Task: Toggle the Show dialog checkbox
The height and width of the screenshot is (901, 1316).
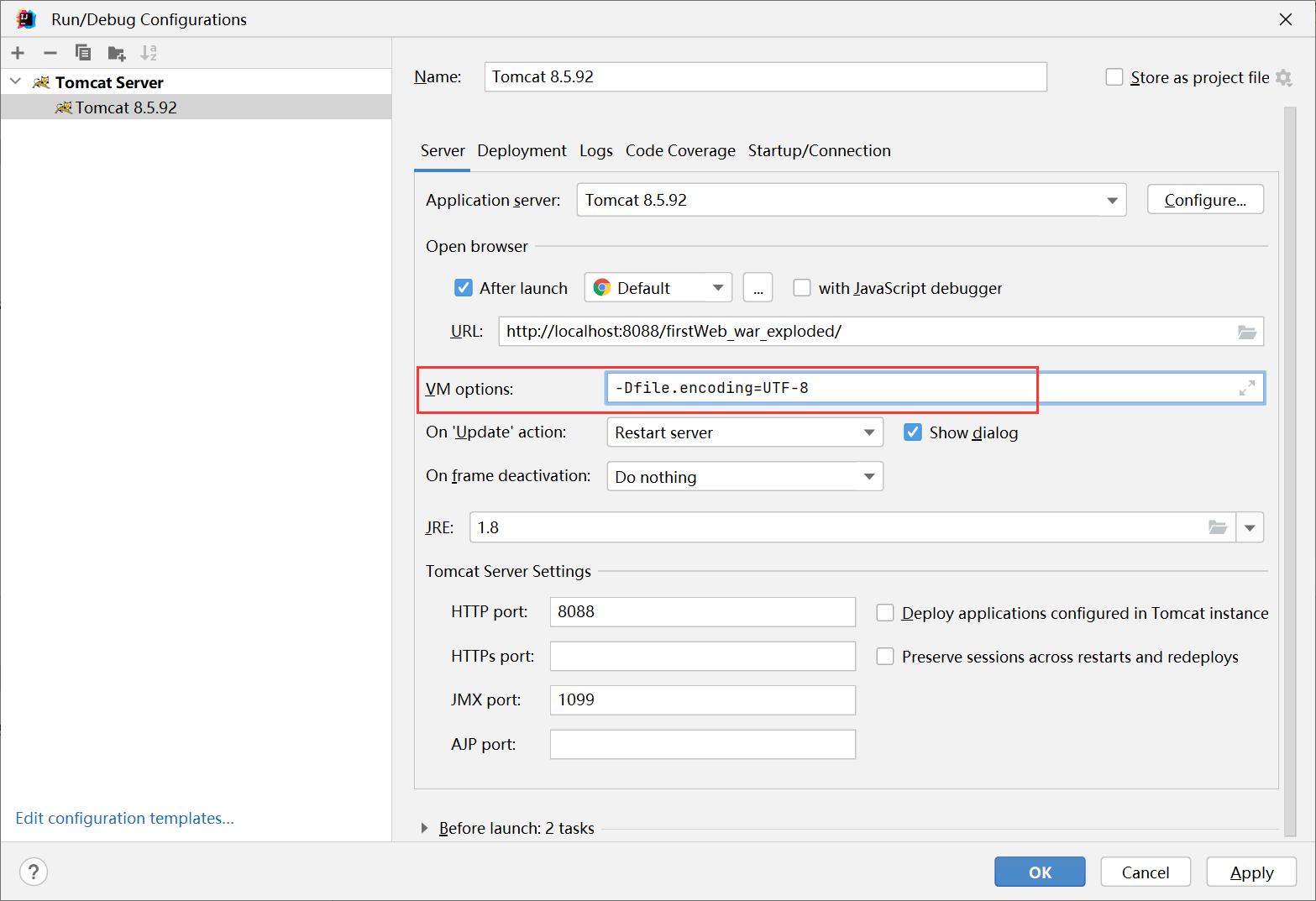Action: (913, 432)
